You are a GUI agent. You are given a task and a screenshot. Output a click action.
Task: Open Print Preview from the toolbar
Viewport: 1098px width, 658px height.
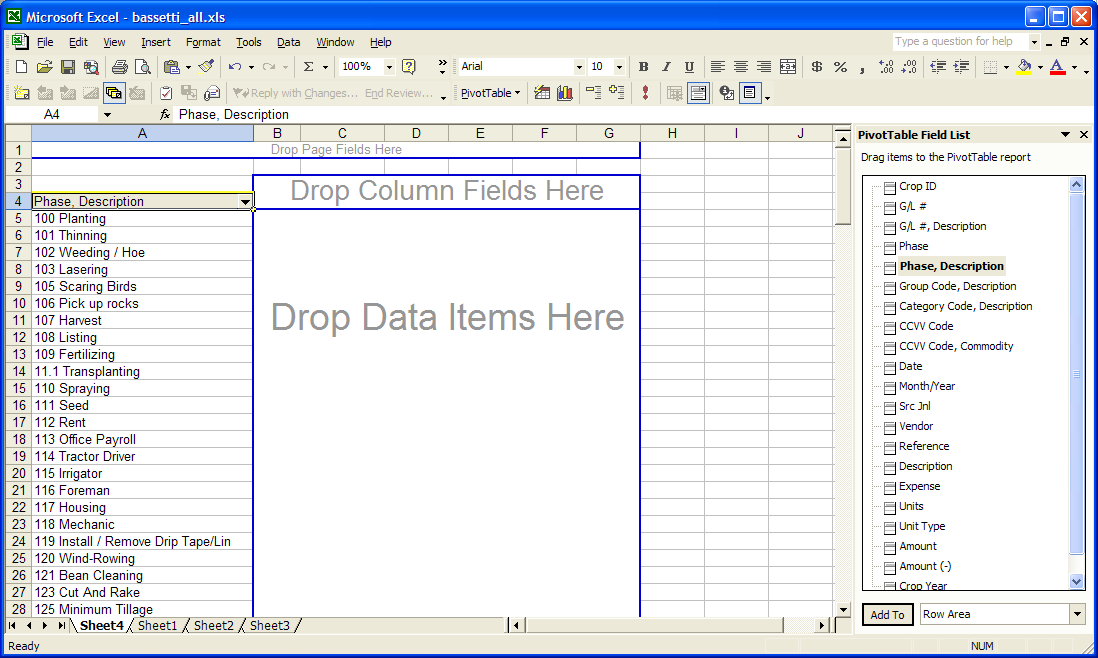point(142,67)
